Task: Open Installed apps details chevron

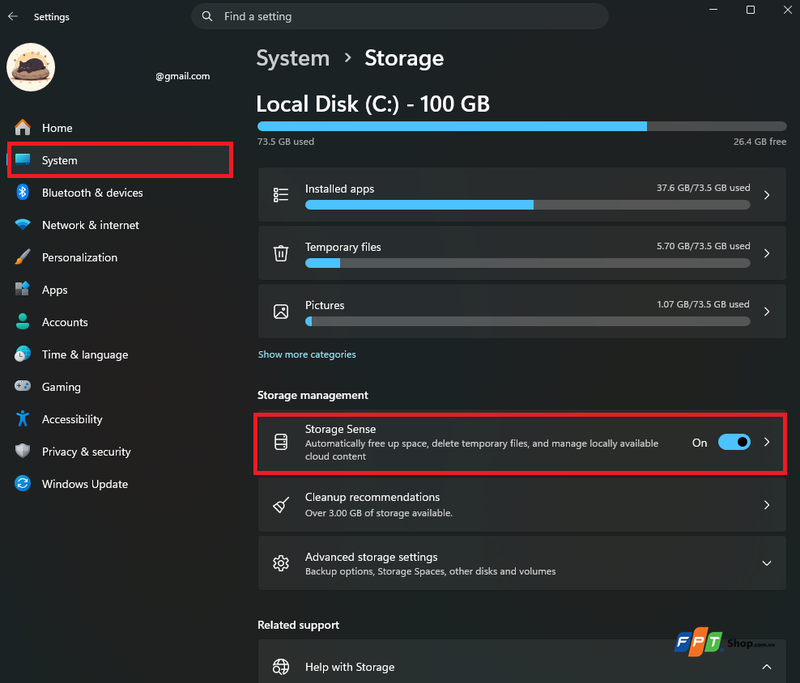Action: click(x=766, y=195)
